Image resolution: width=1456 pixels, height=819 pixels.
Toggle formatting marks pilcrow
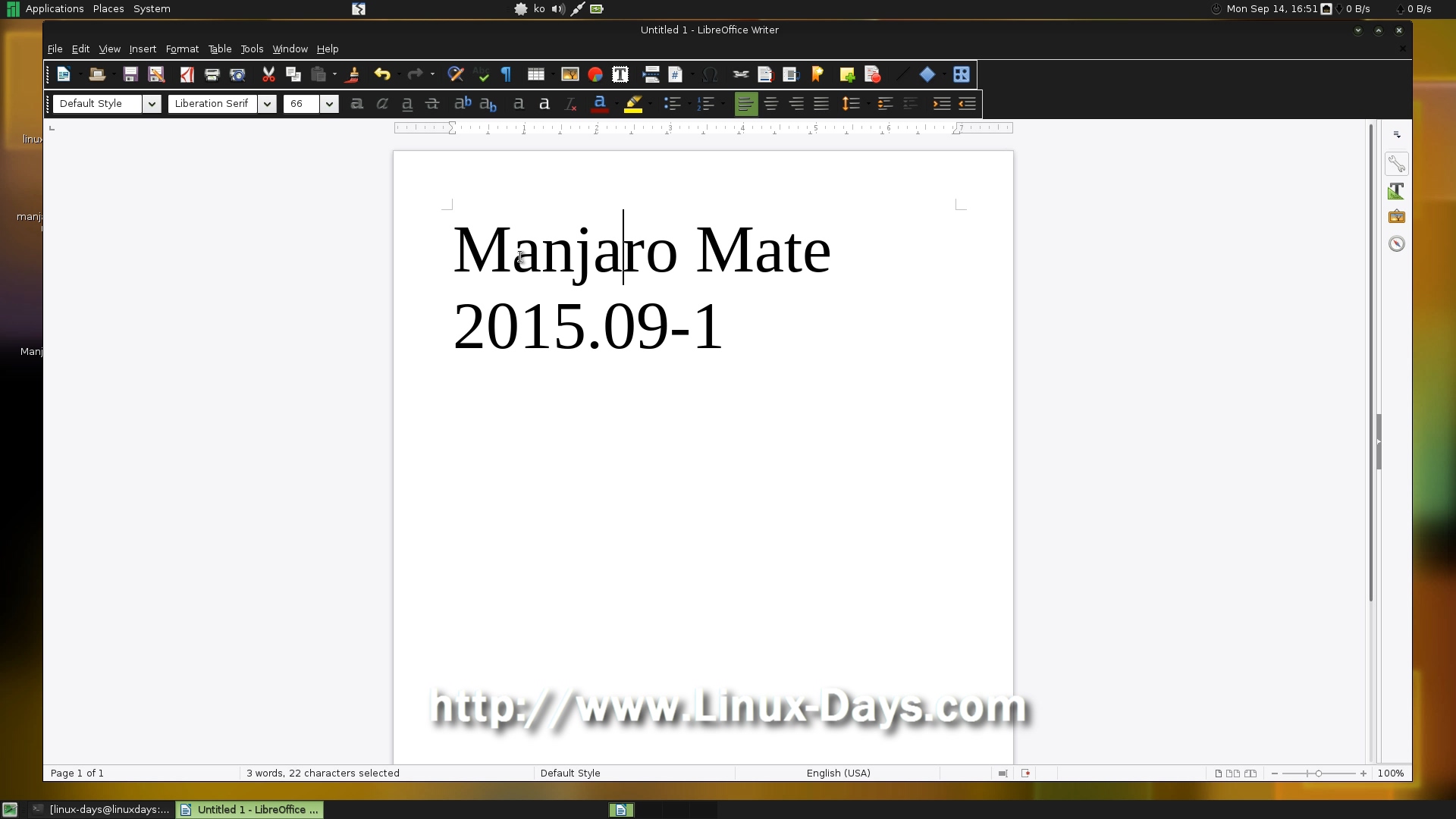click(x=507, y=74)
